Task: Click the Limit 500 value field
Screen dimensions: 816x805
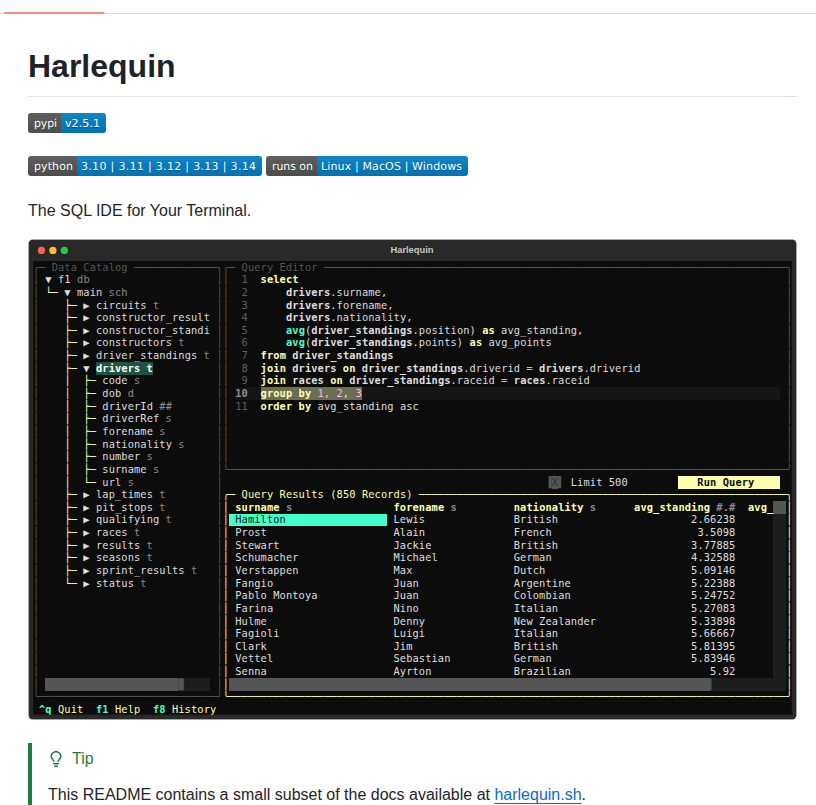Action: pos(600,481)
